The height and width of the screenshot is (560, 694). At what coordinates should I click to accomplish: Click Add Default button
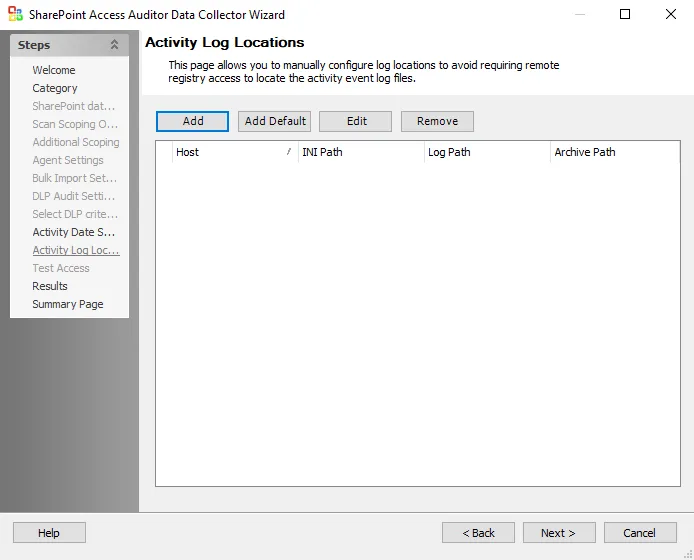click(x=274, y=121)
